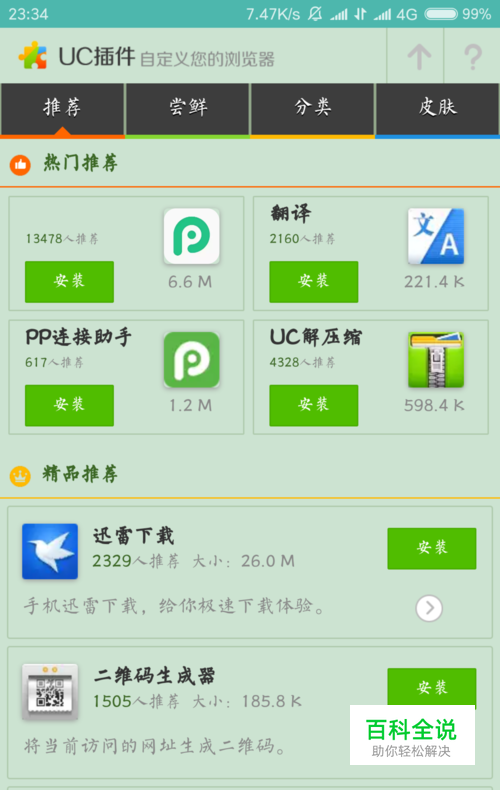Tap the 热门推荐 section heading
The width and height of the screenshot is (500, 790).
point(80,163)
